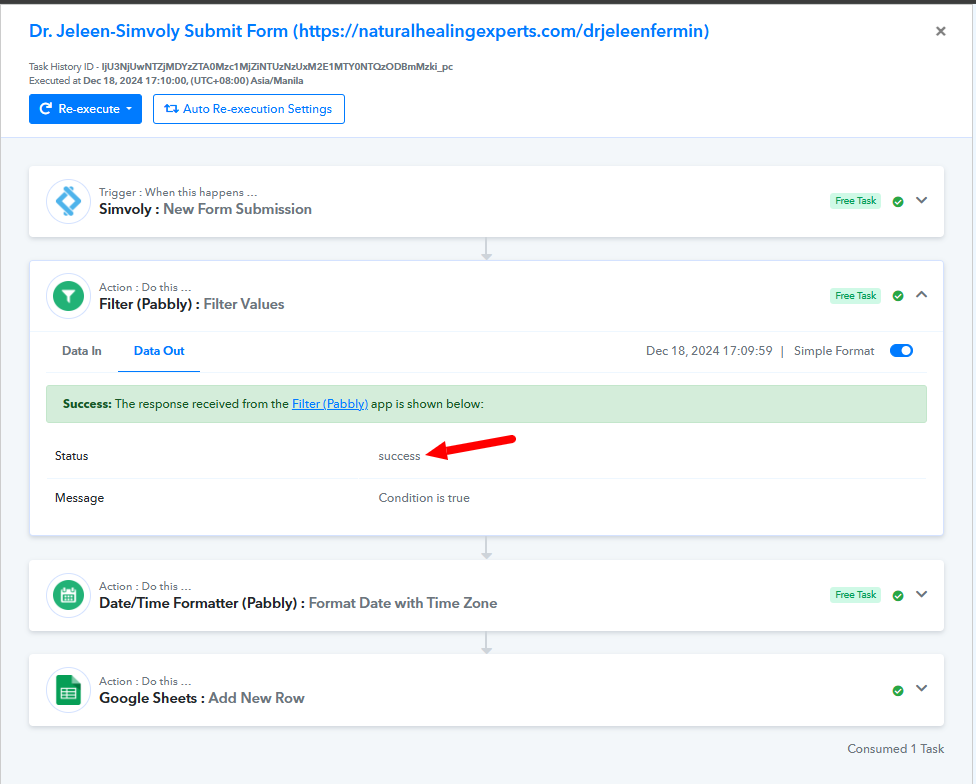The height and width of the screenshot is (784, 976).
Task: Collapse the Filter Values step
Action: tap(922, 295)
